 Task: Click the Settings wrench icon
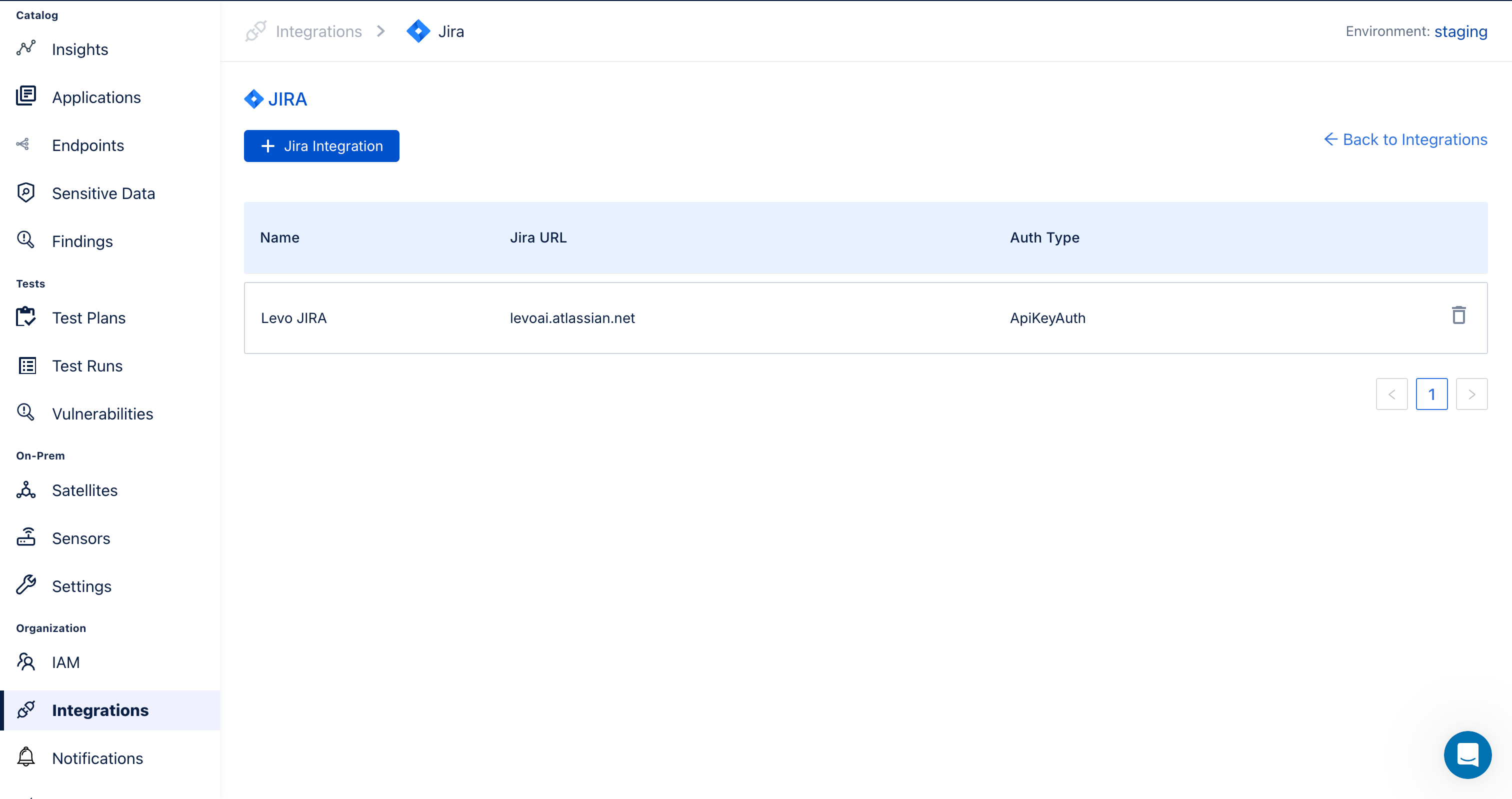pos(26,585)
